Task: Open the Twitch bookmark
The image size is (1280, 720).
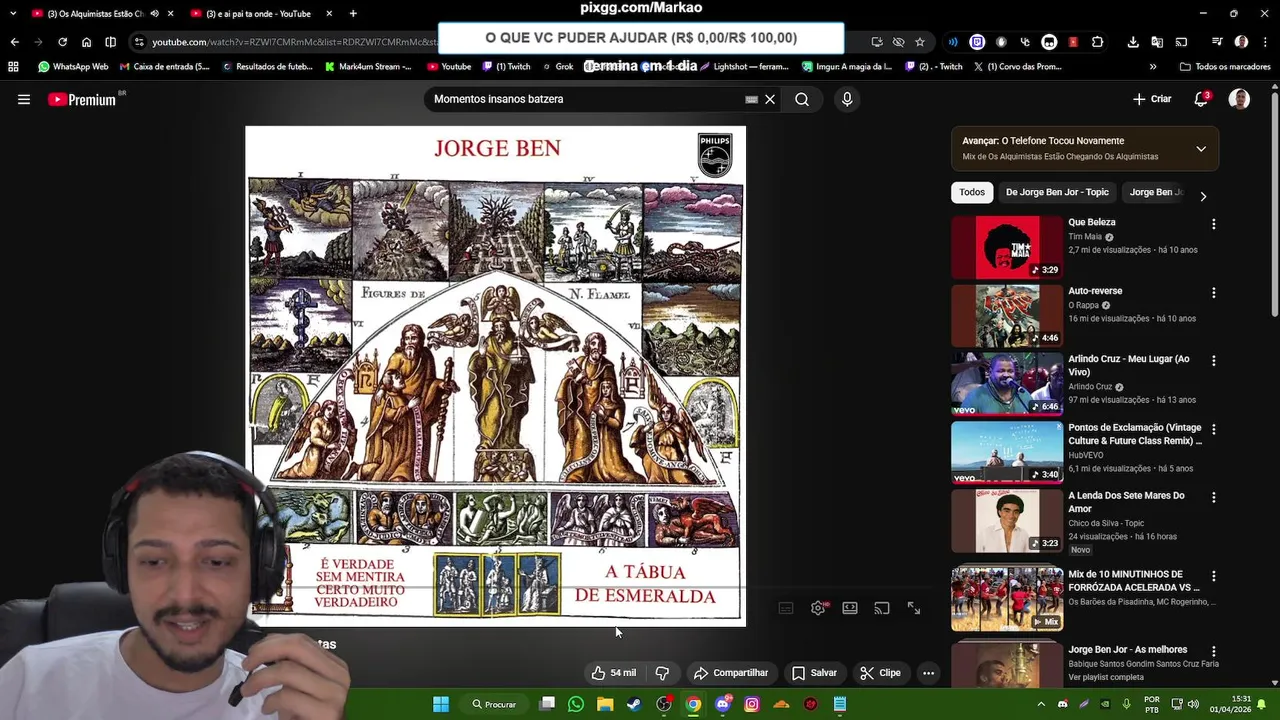Action: (x=506, y=67)
